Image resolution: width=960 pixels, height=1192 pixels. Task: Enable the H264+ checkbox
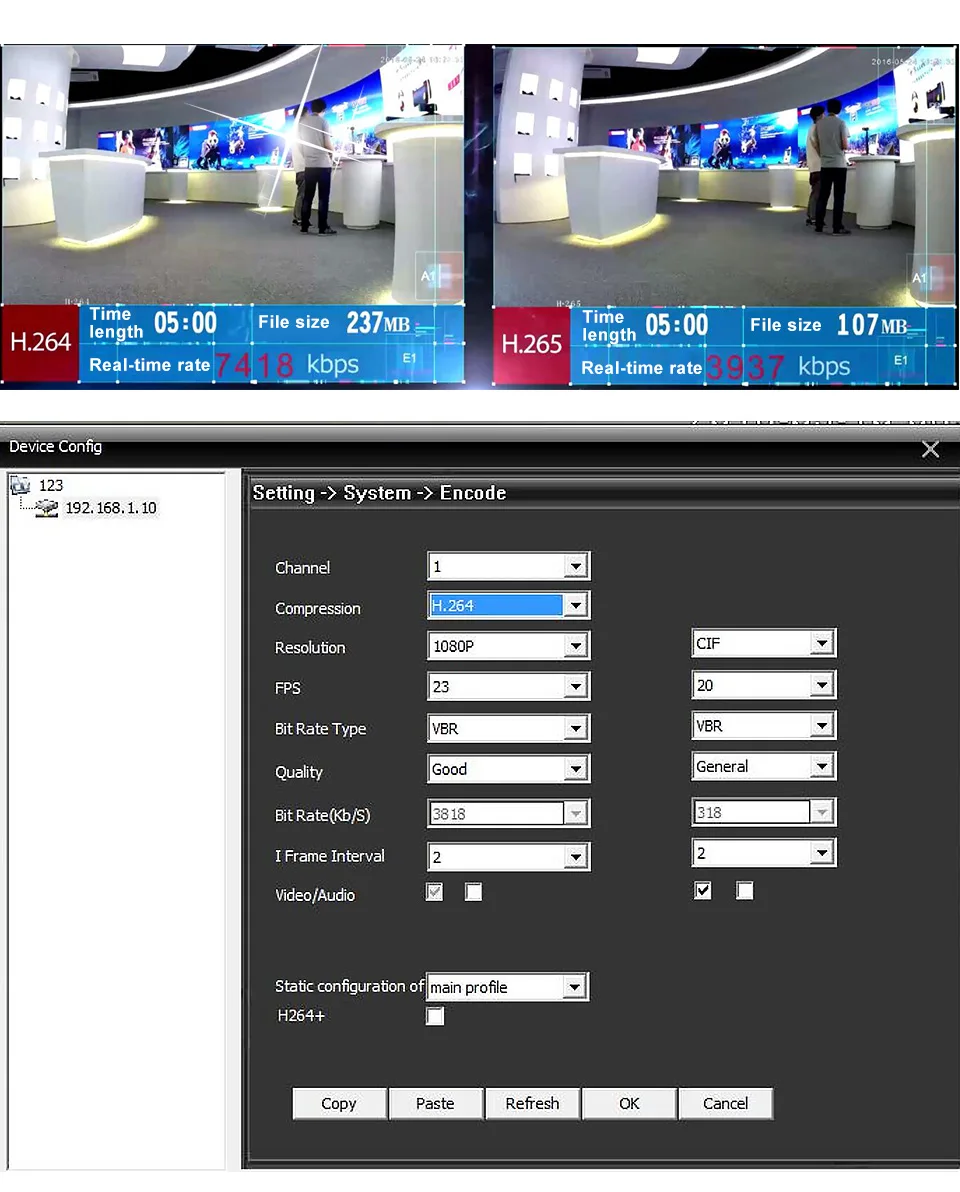pyautogui.click(x=435, y=1016)
